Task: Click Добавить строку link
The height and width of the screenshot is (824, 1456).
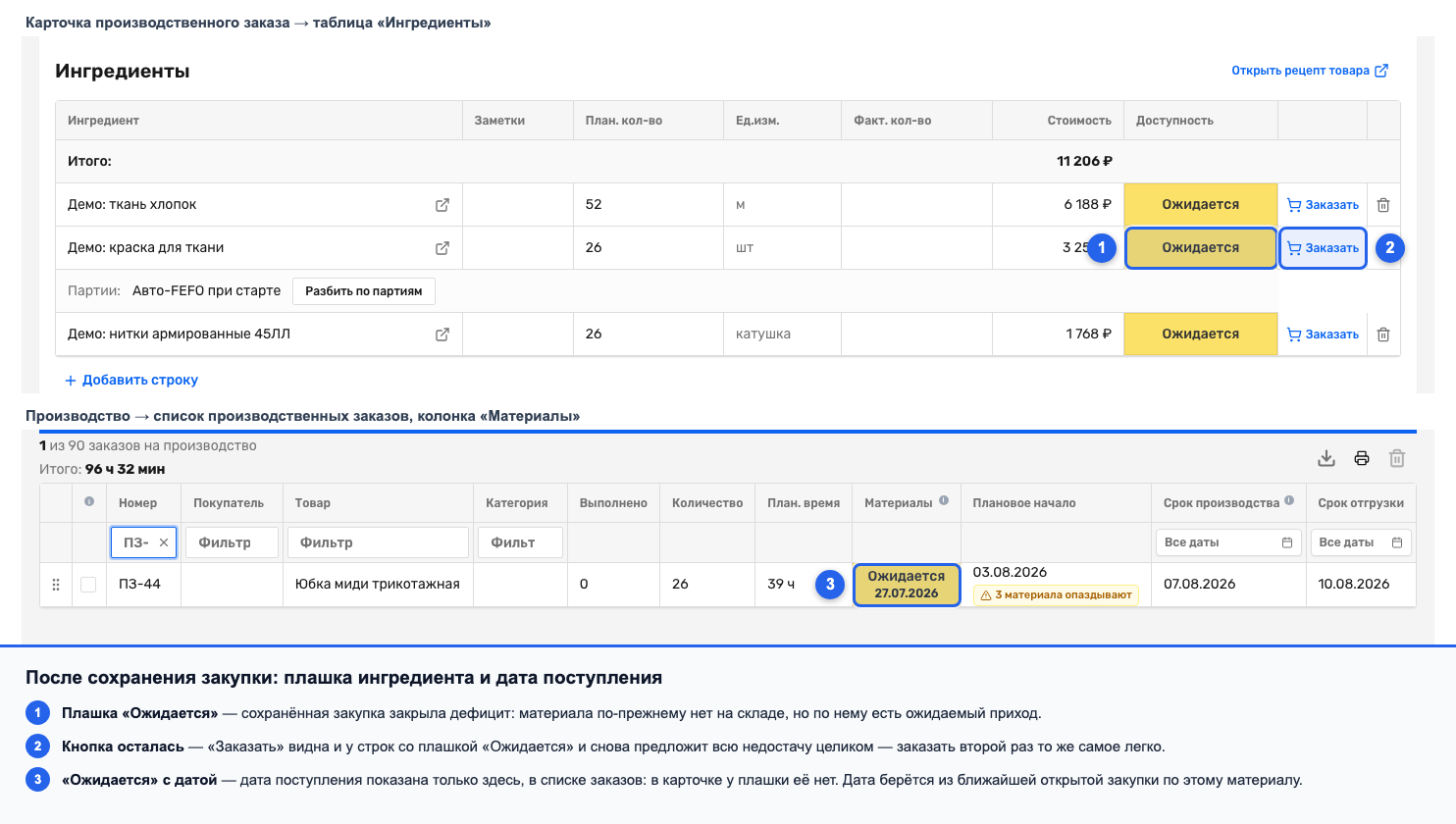Action: [x=131, y=380]
